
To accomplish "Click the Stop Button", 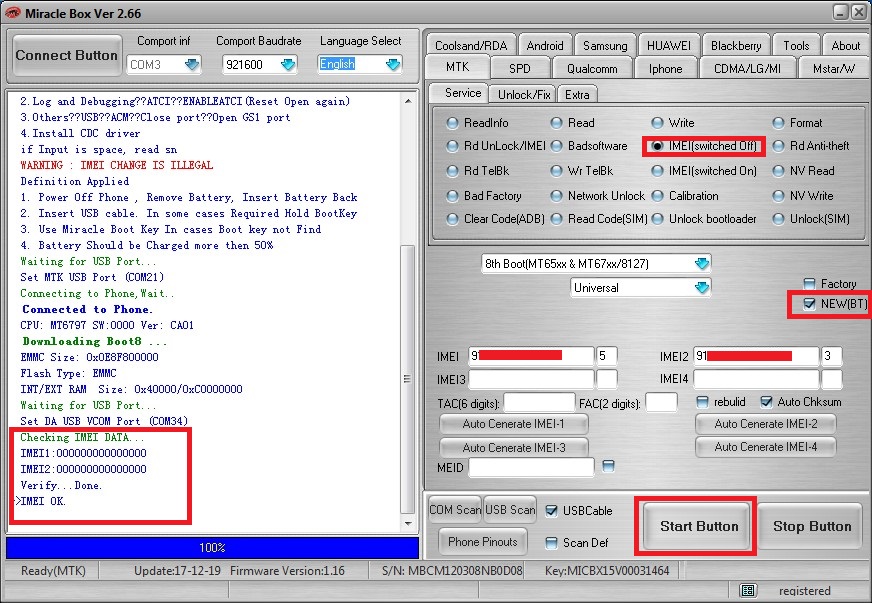I will click(x=810, y=526).
